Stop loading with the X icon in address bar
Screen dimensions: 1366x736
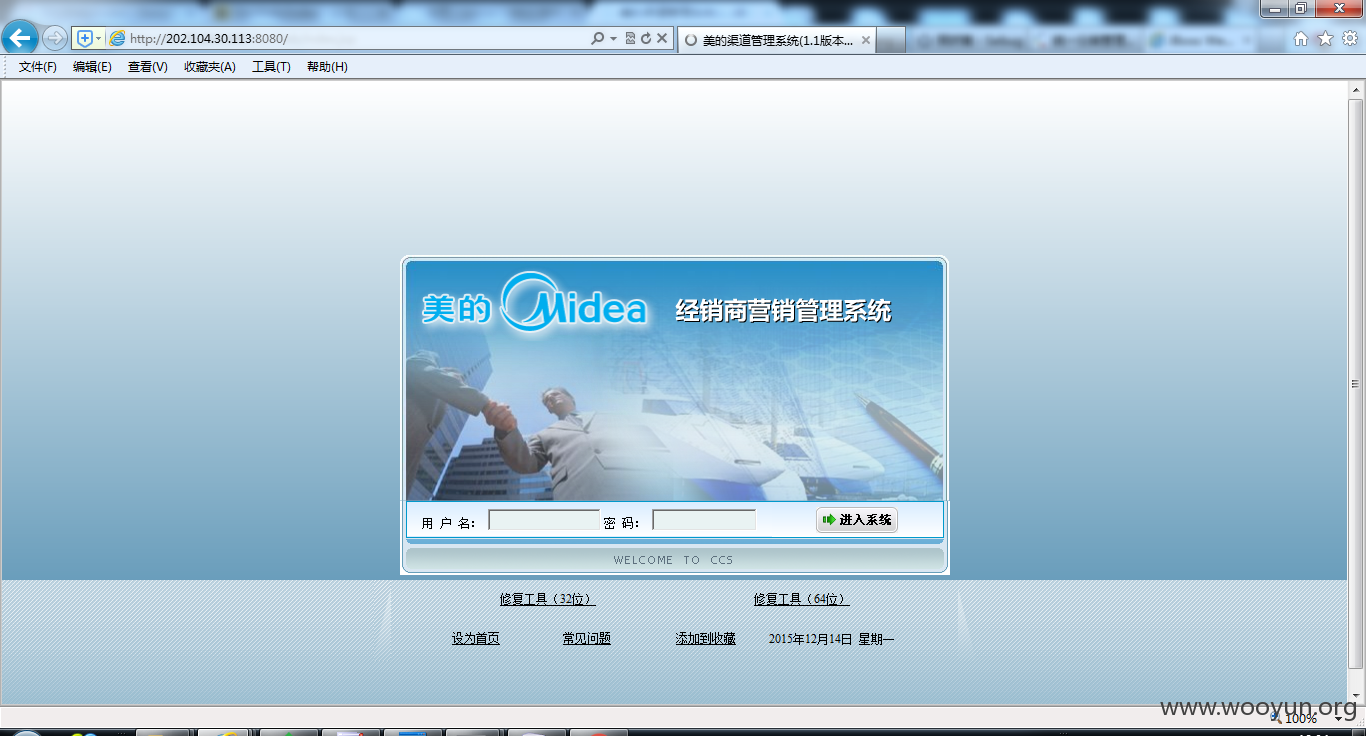point(662,38)
